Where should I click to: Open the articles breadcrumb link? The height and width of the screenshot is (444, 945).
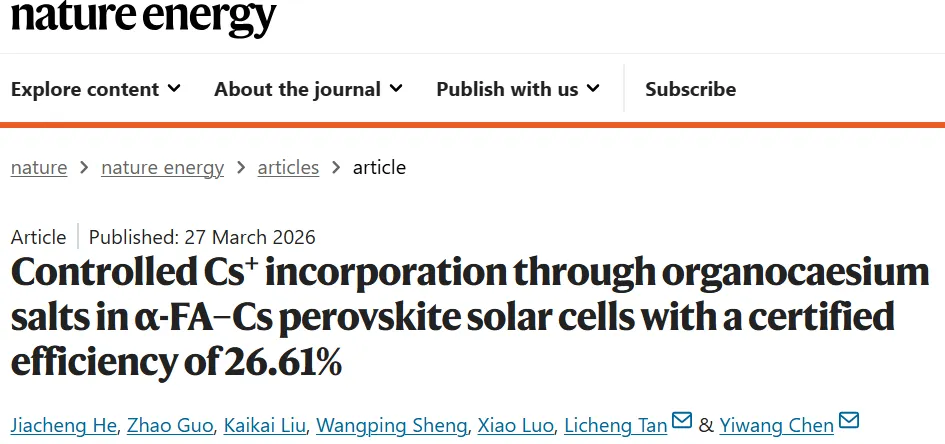[x=288, y=167]
